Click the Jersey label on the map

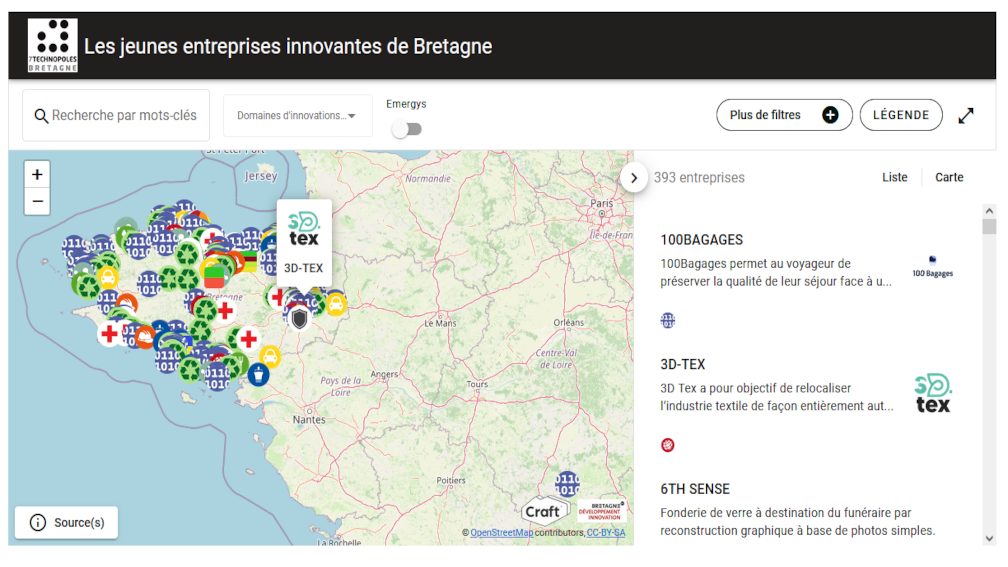tap(261, 176)
